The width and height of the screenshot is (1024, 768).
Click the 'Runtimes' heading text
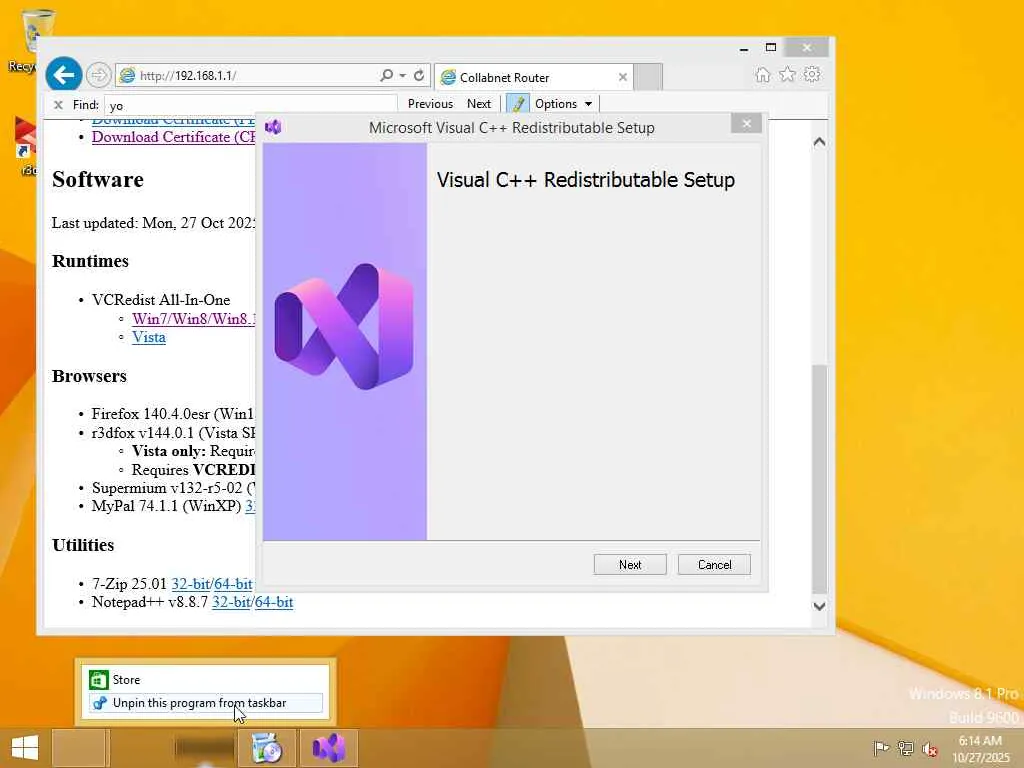pos(90,261)
